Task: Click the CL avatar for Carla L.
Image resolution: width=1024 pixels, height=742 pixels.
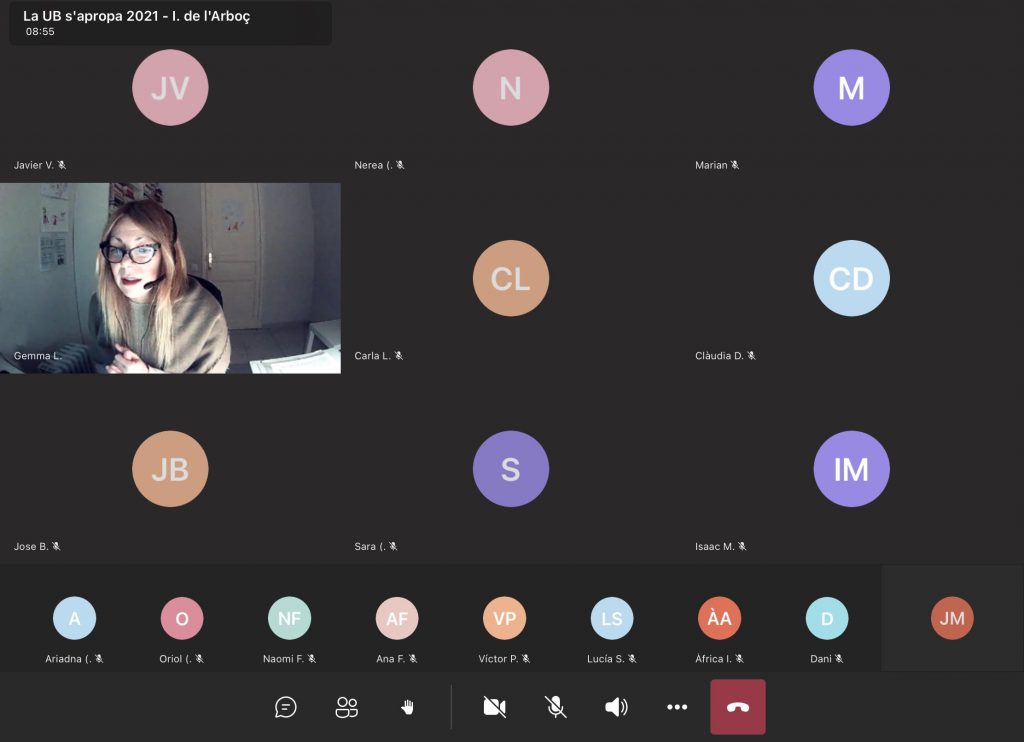Action: coord(511,279)
